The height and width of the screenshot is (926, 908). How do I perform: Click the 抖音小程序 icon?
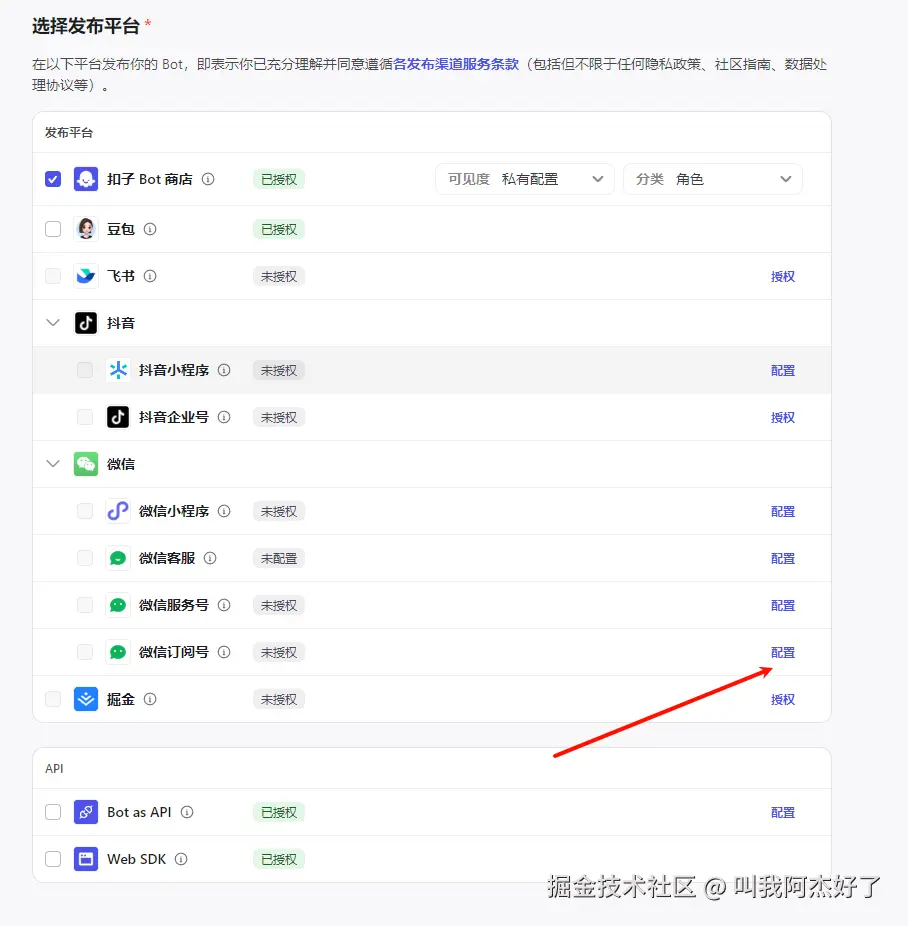point(117,370)
